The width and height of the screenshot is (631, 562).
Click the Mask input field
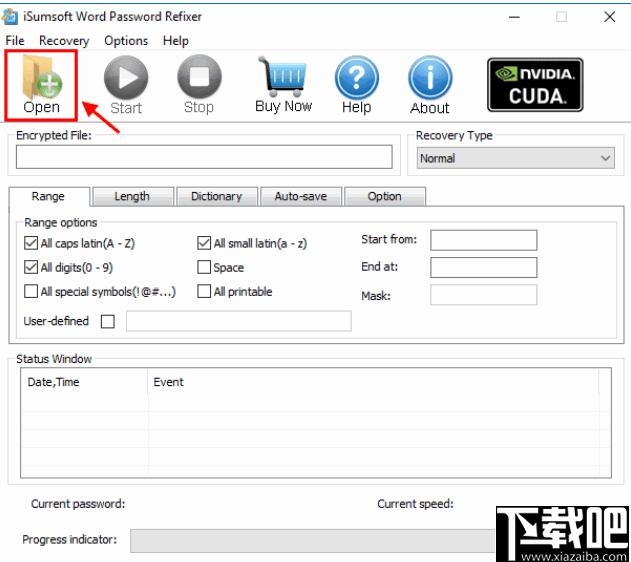coord(483,295)
